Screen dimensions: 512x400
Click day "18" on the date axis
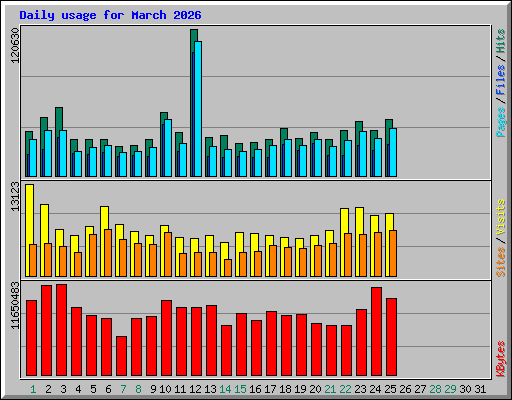(x=285, y=389)
